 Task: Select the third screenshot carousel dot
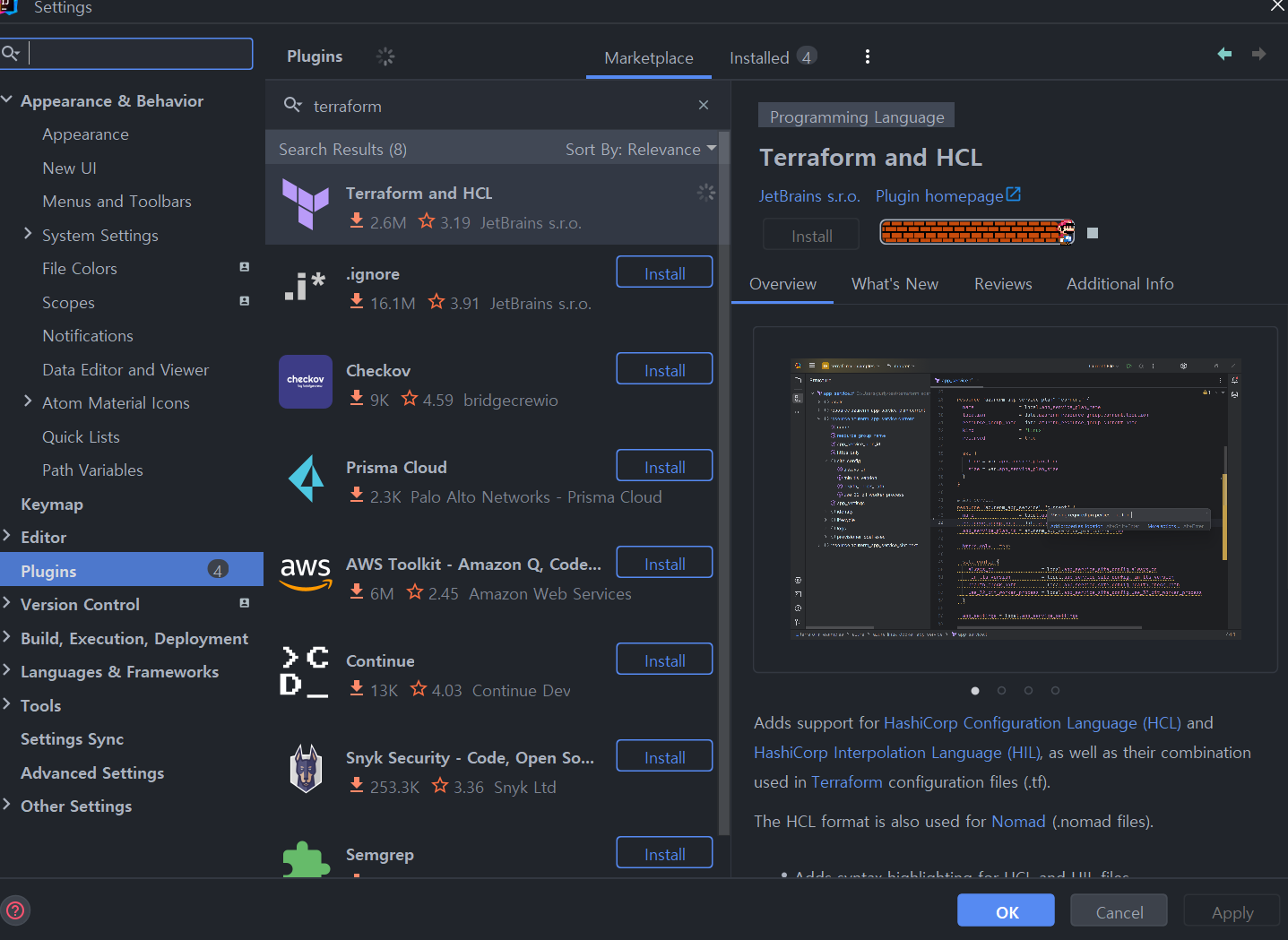(1028, 690)
